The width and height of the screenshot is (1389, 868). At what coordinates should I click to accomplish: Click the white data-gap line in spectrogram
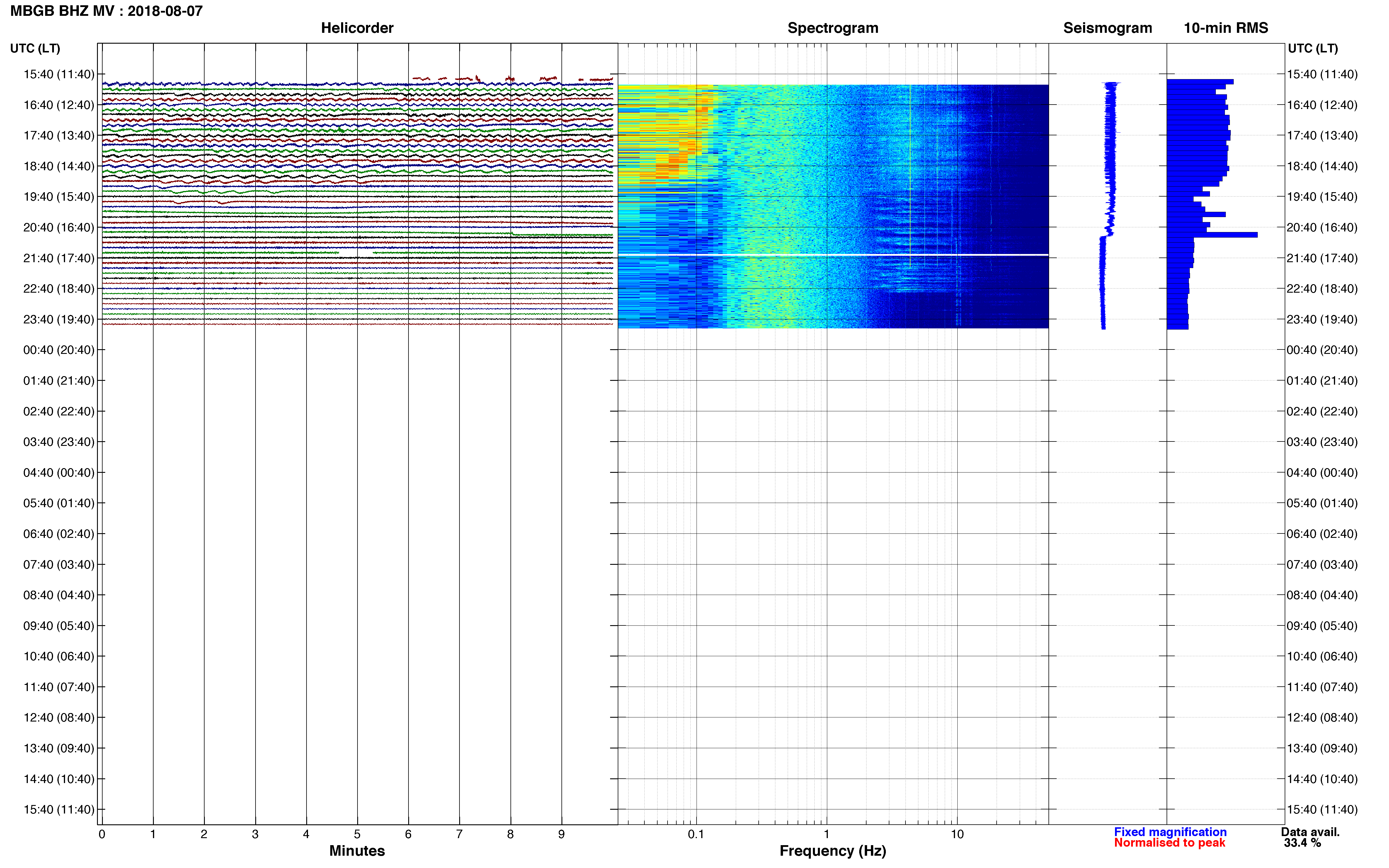833,254
